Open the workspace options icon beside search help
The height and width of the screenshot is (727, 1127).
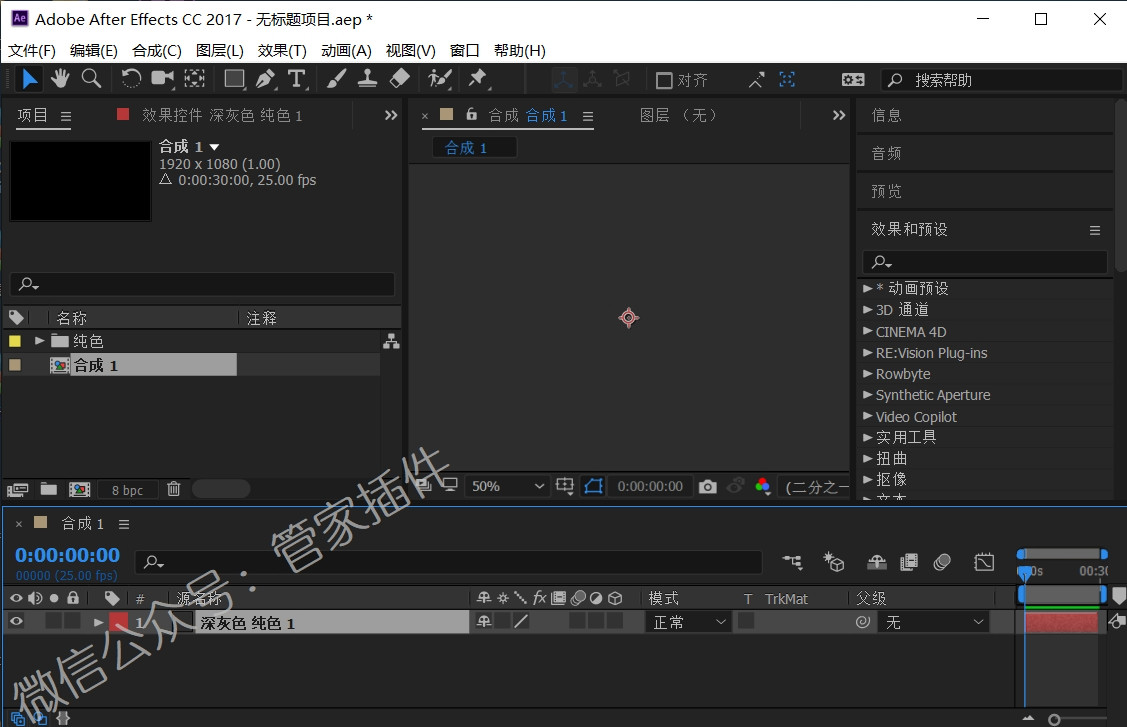[x=853, y=80]
